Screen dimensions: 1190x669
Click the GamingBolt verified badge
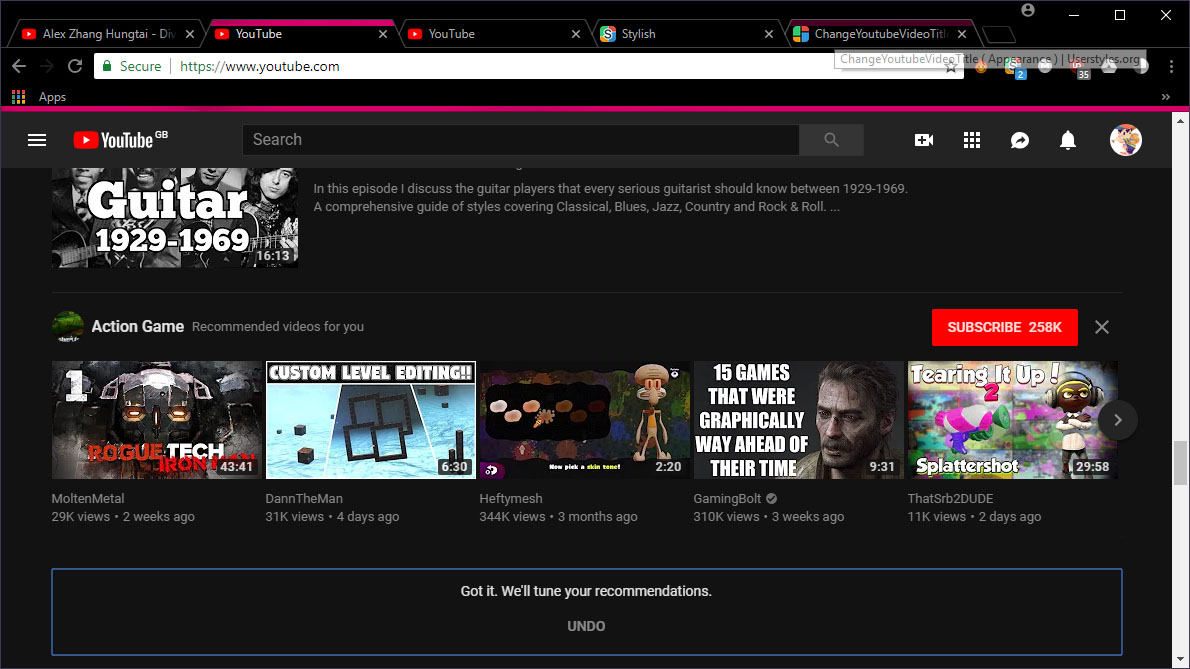(771, 498)
